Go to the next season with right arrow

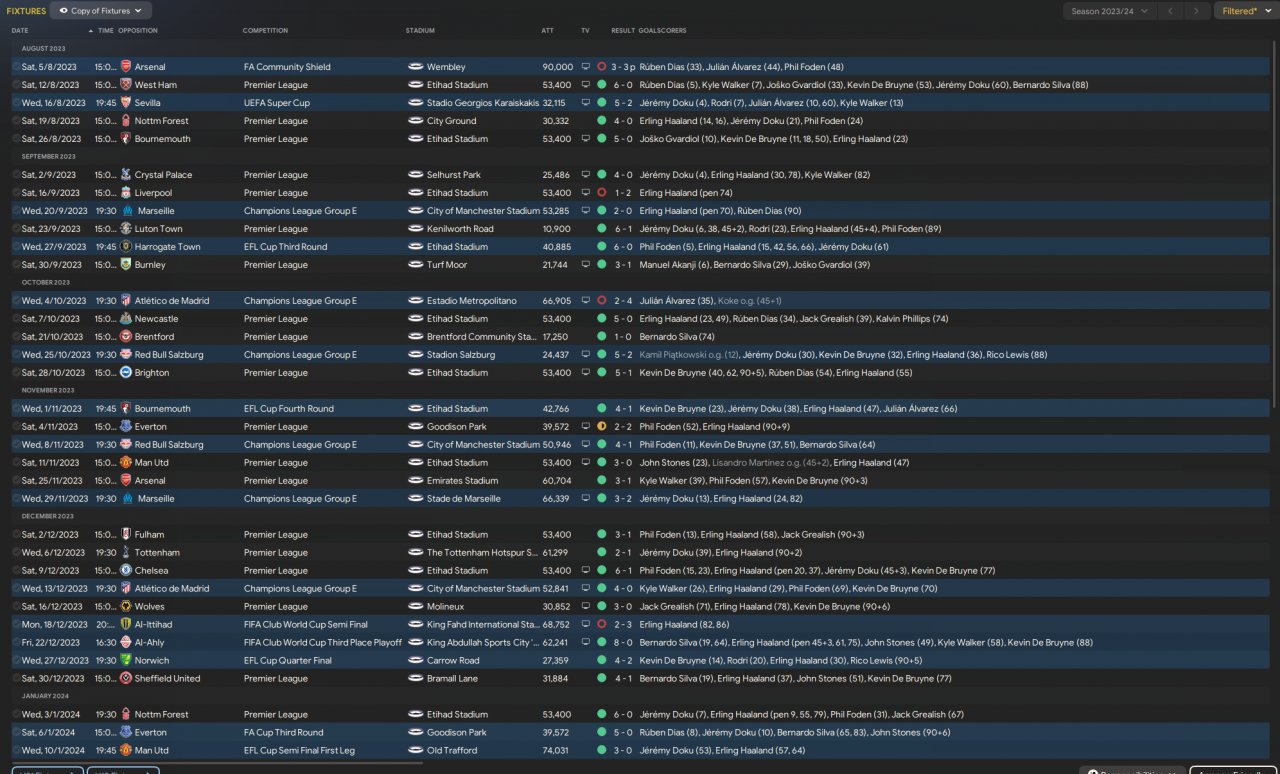tap(1196, 11)
